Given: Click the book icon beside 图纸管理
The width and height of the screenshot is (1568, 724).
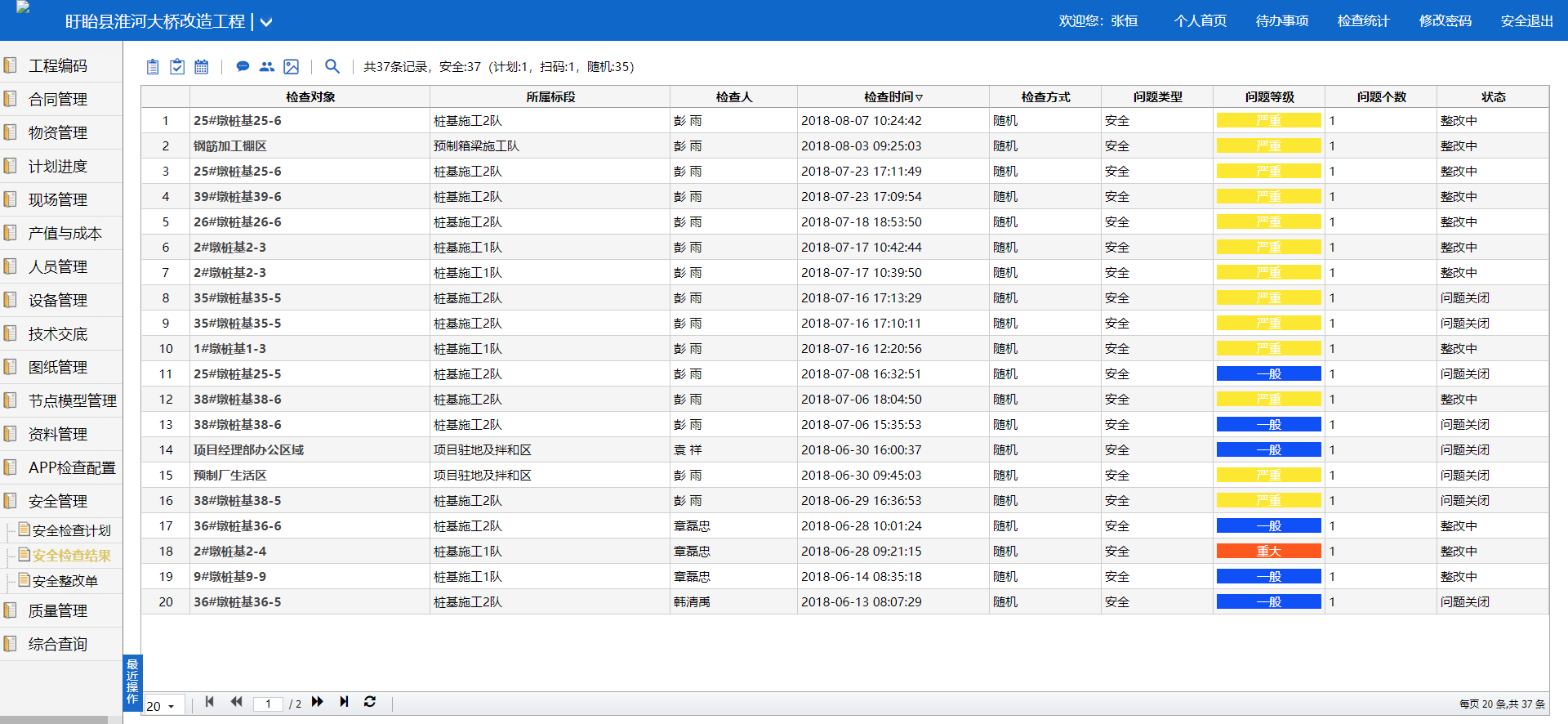Looking at the screenshot, I should [x=11, y=366].
